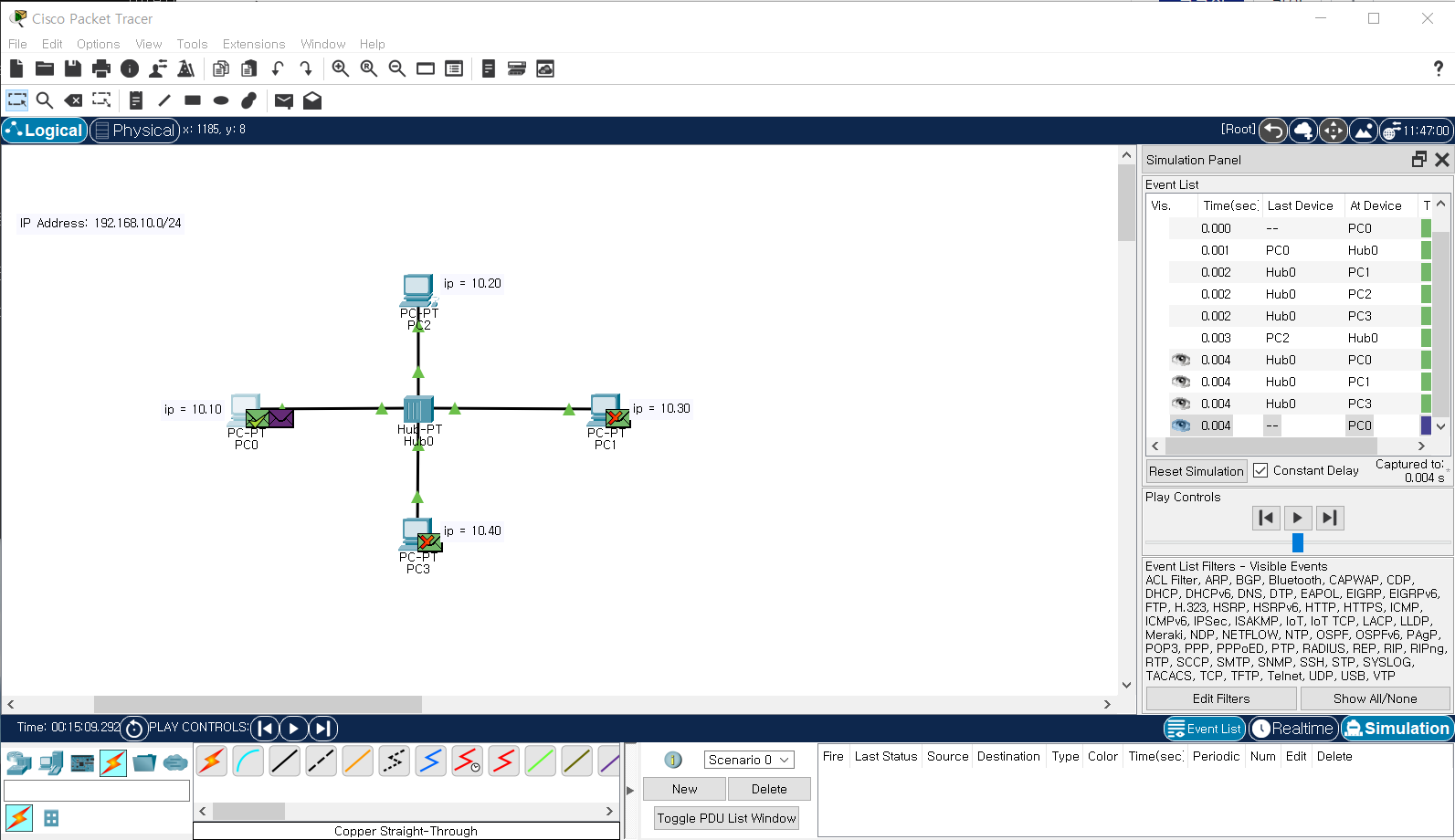Pick the Inspect magnifier tool
This screenshot has height=840, width=1455.
45,100
